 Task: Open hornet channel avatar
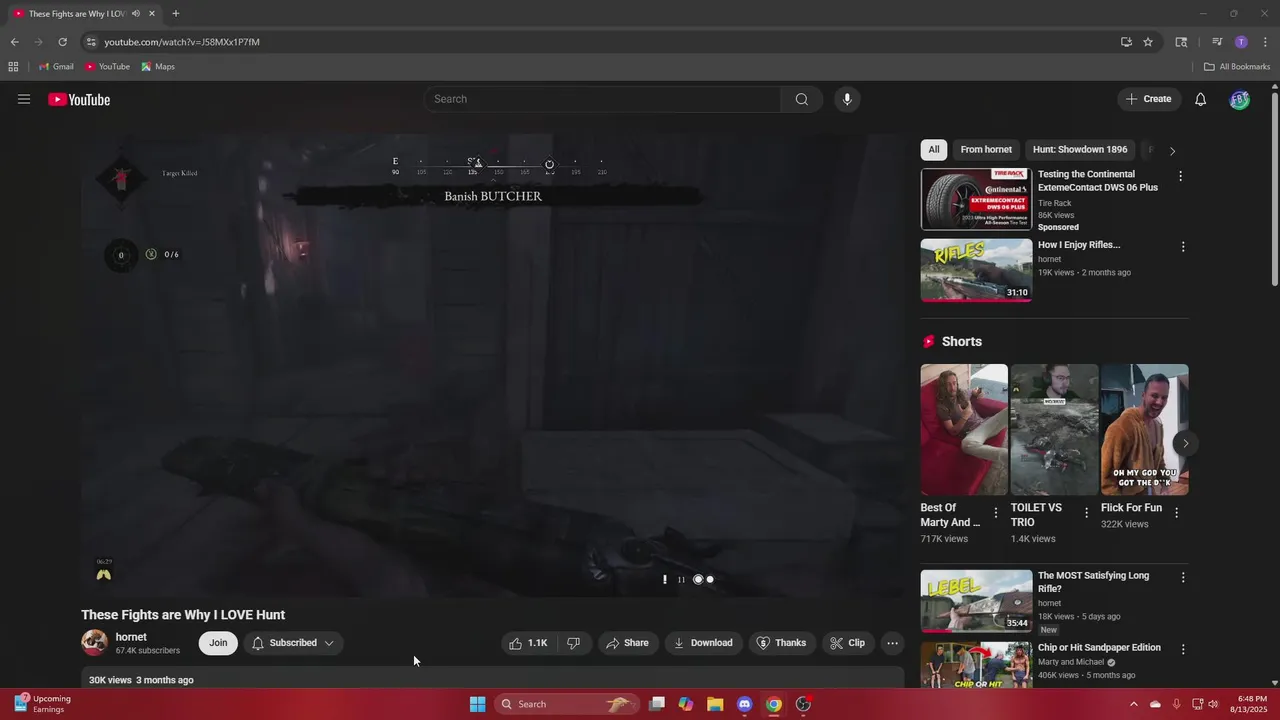(95, 643)
